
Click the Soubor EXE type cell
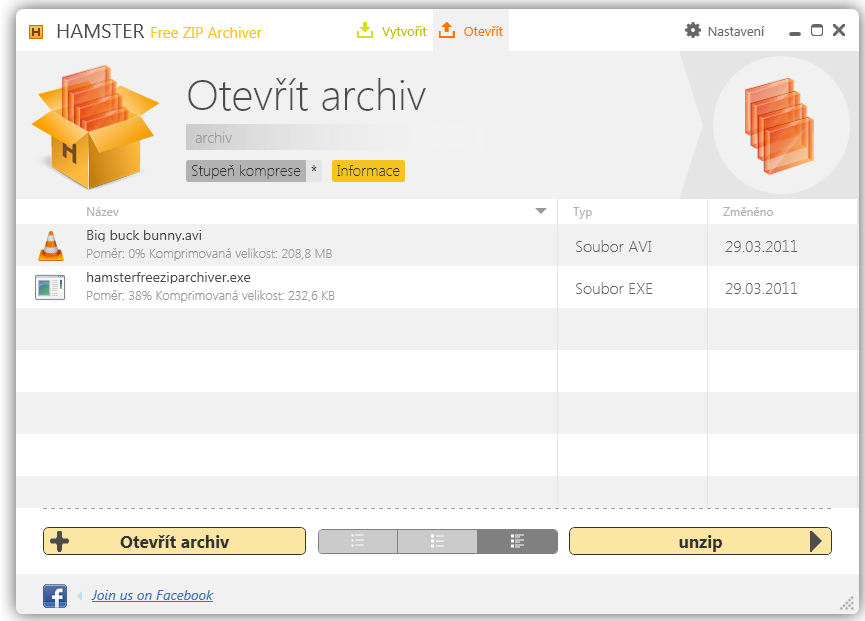[614, 288]
